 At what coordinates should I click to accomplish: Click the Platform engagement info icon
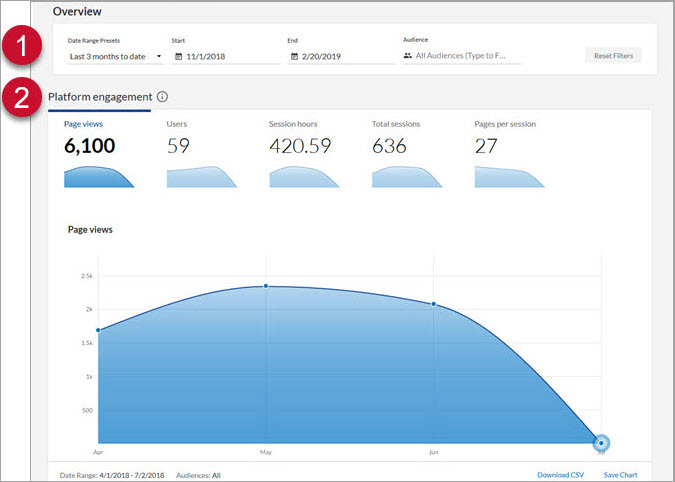point(163,97)
